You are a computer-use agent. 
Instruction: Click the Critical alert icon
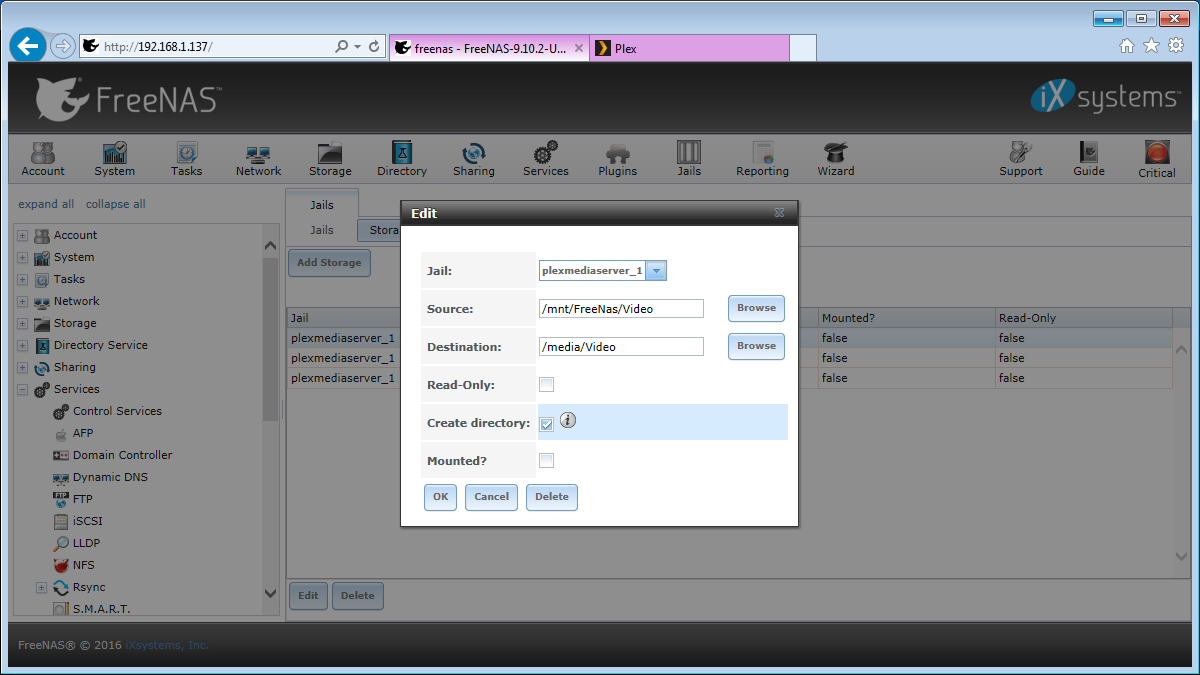click(x=1157, y=159)
